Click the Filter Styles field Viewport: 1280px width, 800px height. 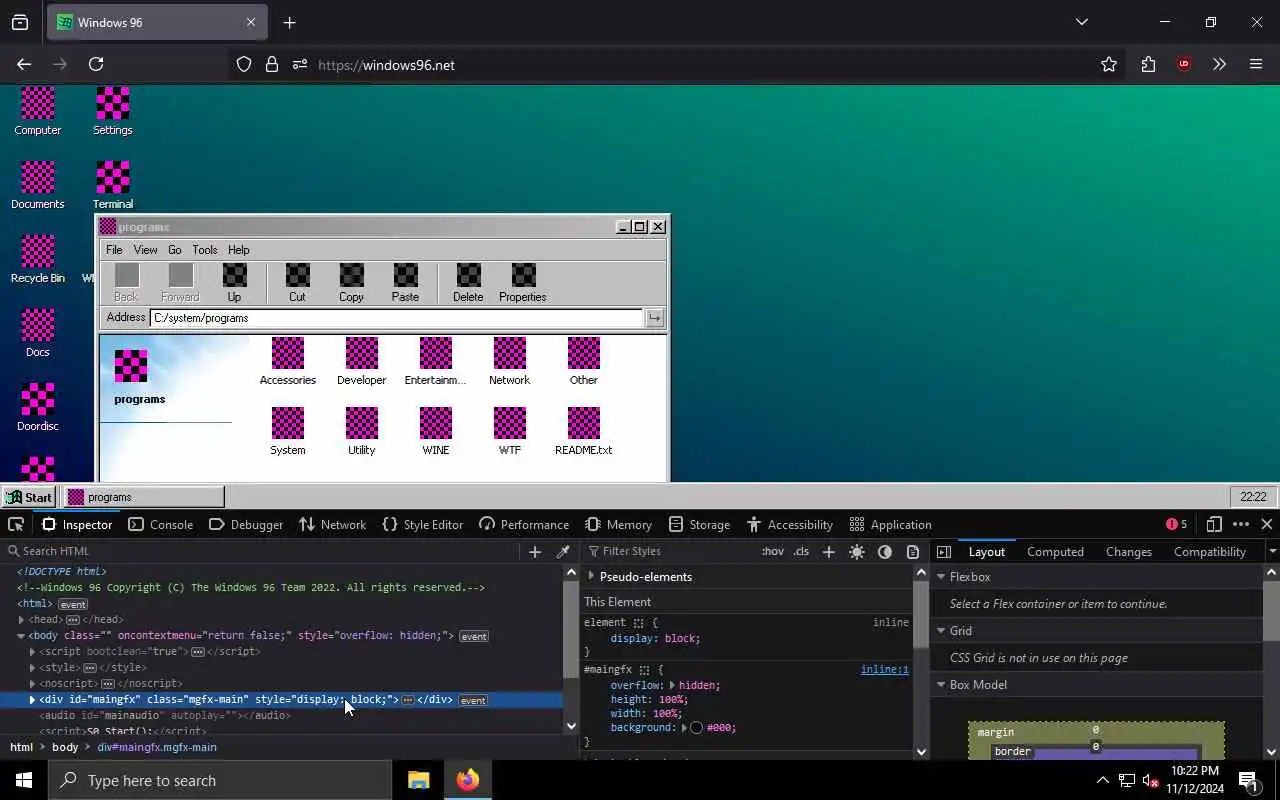click(x=671, y=551)
